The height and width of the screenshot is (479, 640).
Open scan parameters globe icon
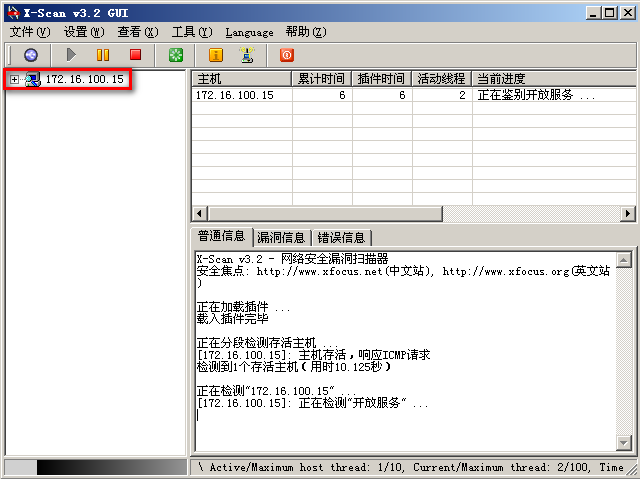pyautogui.click(x=31, y=55)
